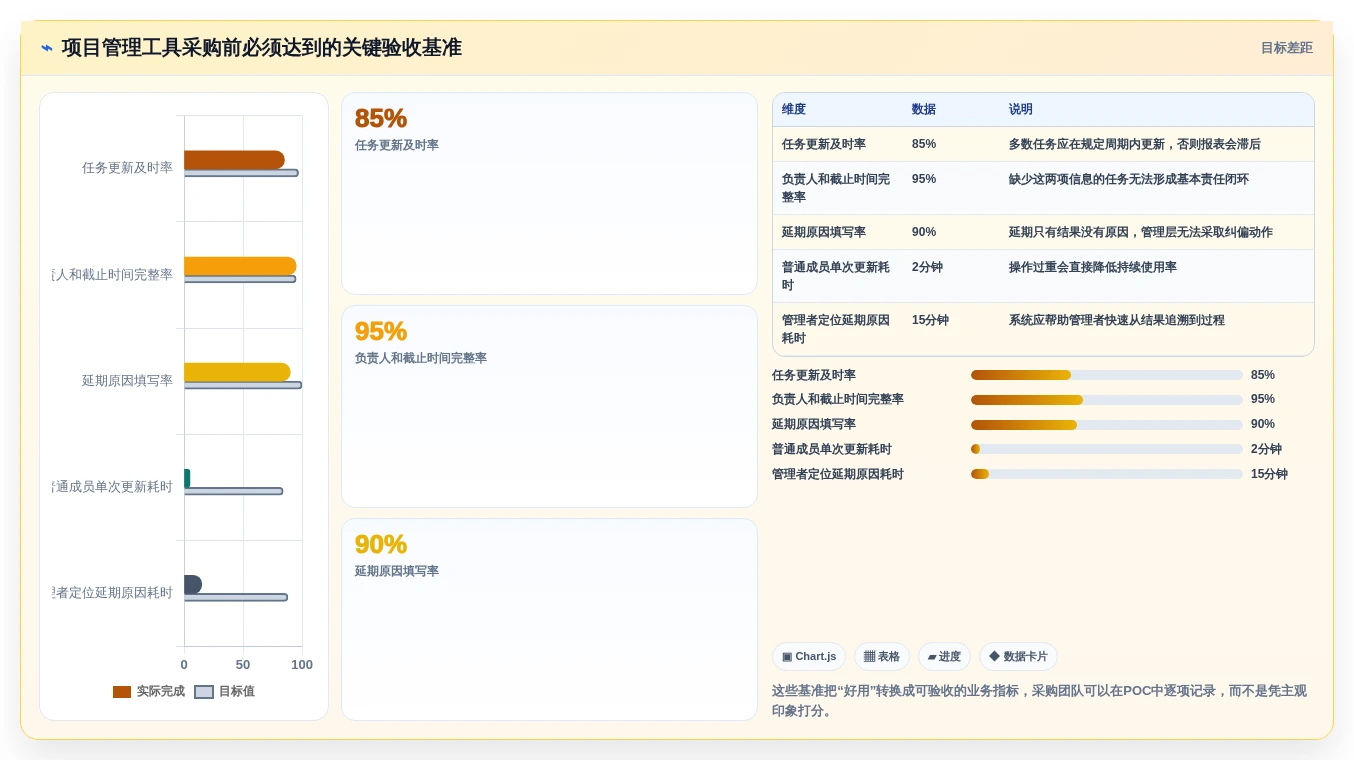Click the teal 普通成员单次更新耗时 chart bar
Image resolution: width=1354 pixels, height=760 pixels.
tap(187, 478)
